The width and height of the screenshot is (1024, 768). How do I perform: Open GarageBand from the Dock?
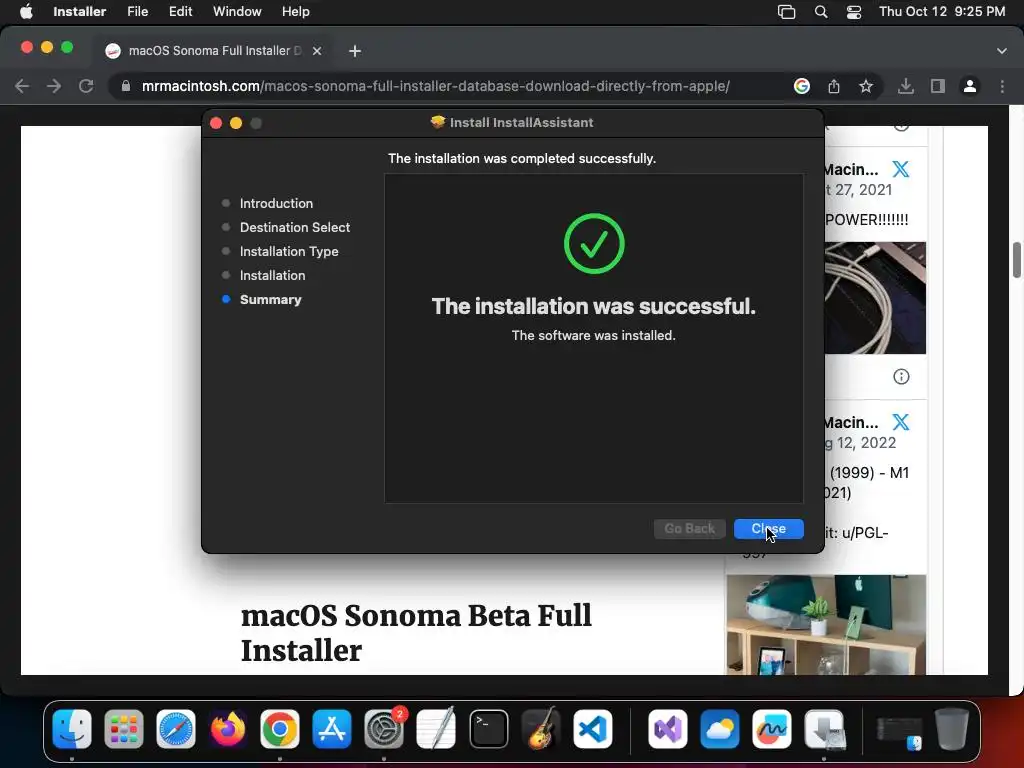click(541, 729)
